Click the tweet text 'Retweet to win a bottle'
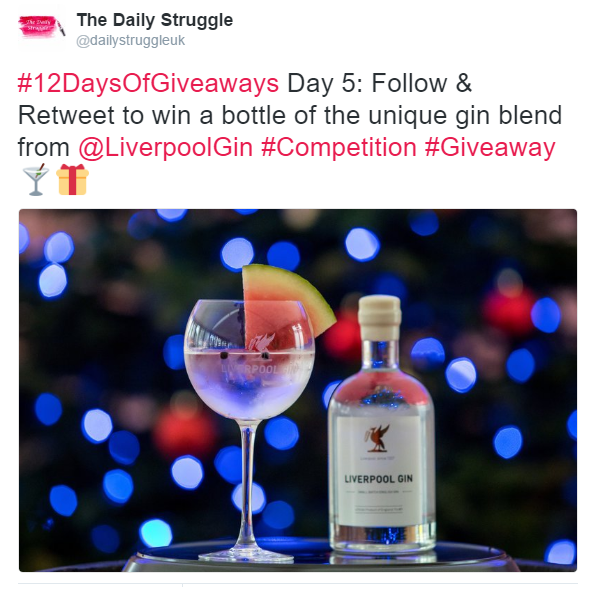596x594 pixels. 151,116
